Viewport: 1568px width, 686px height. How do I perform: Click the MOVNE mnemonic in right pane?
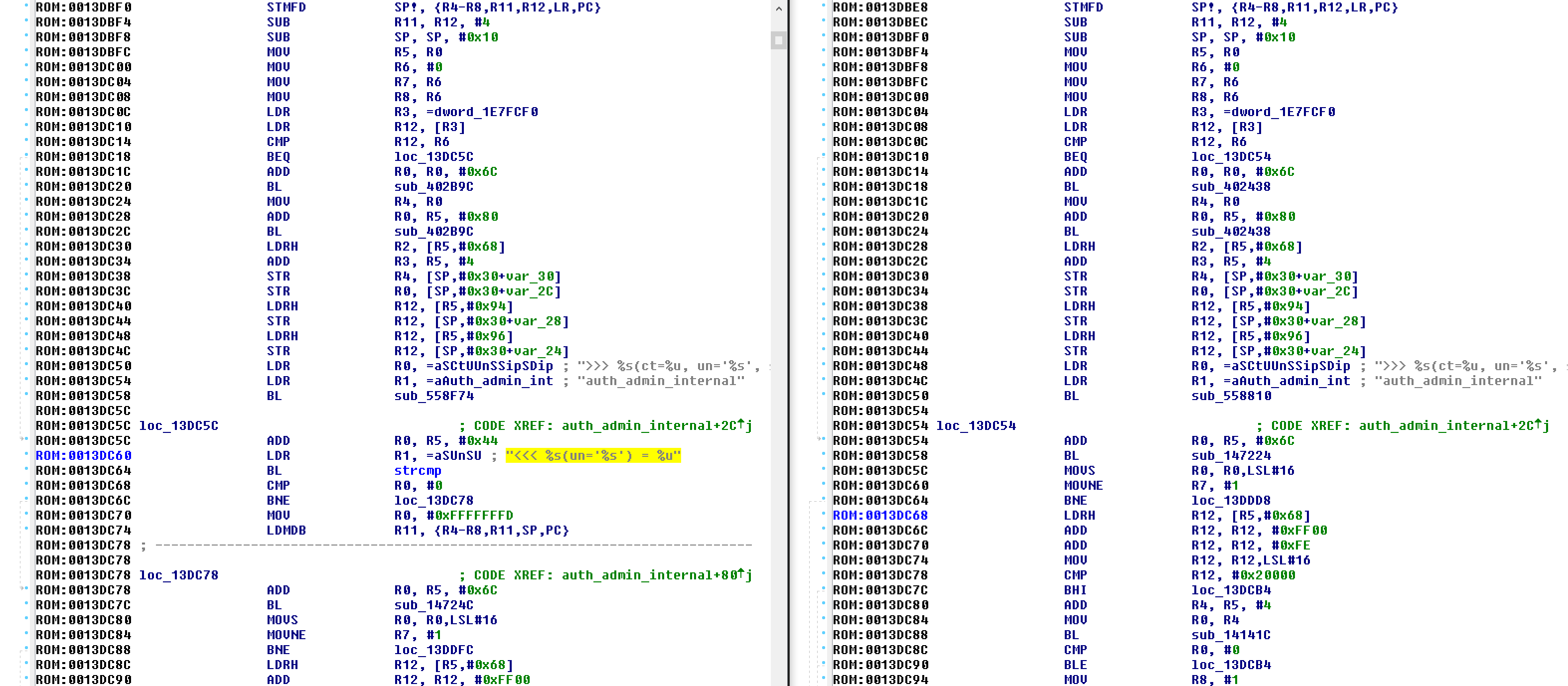coord(1084,486)
